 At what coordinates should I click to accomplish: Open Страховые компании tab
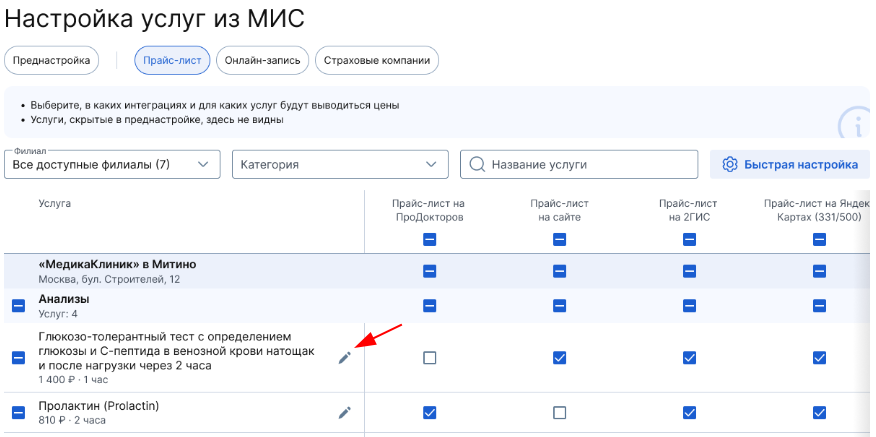pyautogui.click(x=377, y=61)
